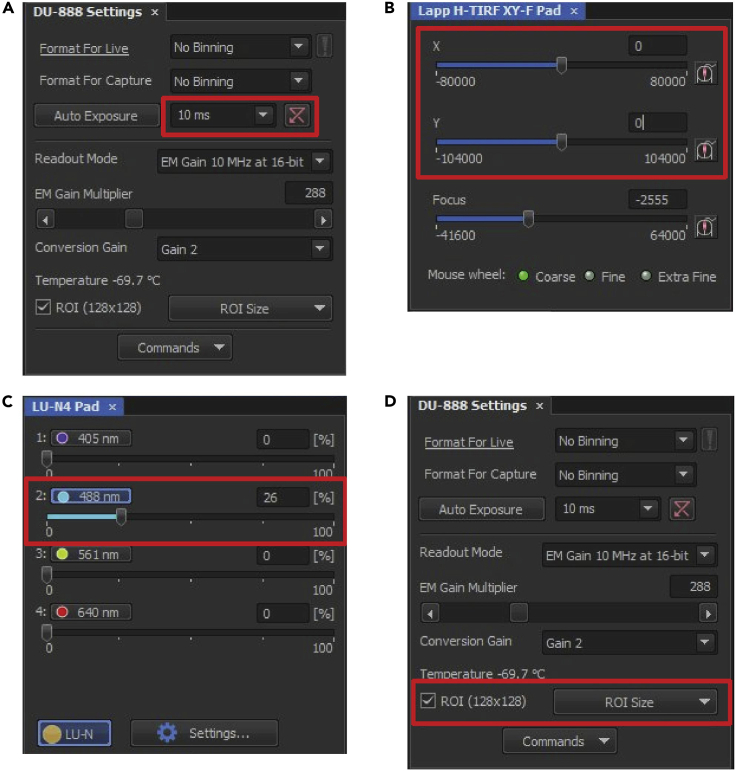736x771 pixels.
Task: Click the Focus reset icon beside slider
Action: pyautogui.click(x=706, y=227)
